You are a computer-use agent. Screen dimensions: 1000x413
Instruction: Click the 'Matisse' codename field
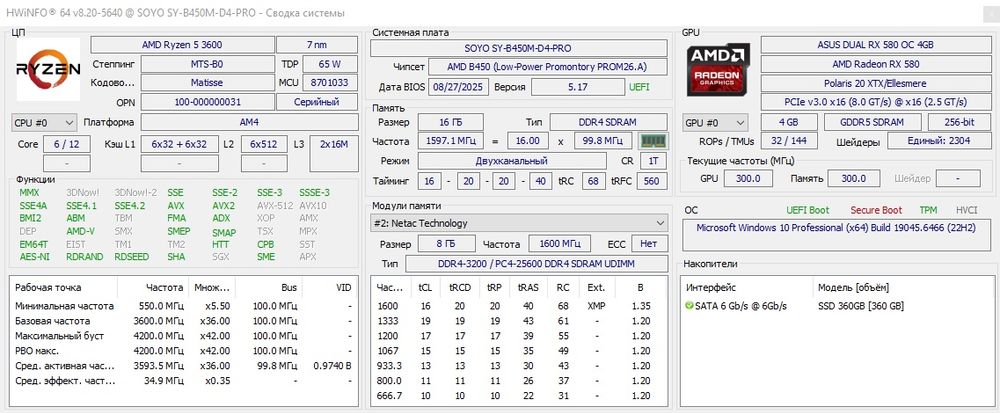point(207,83)
